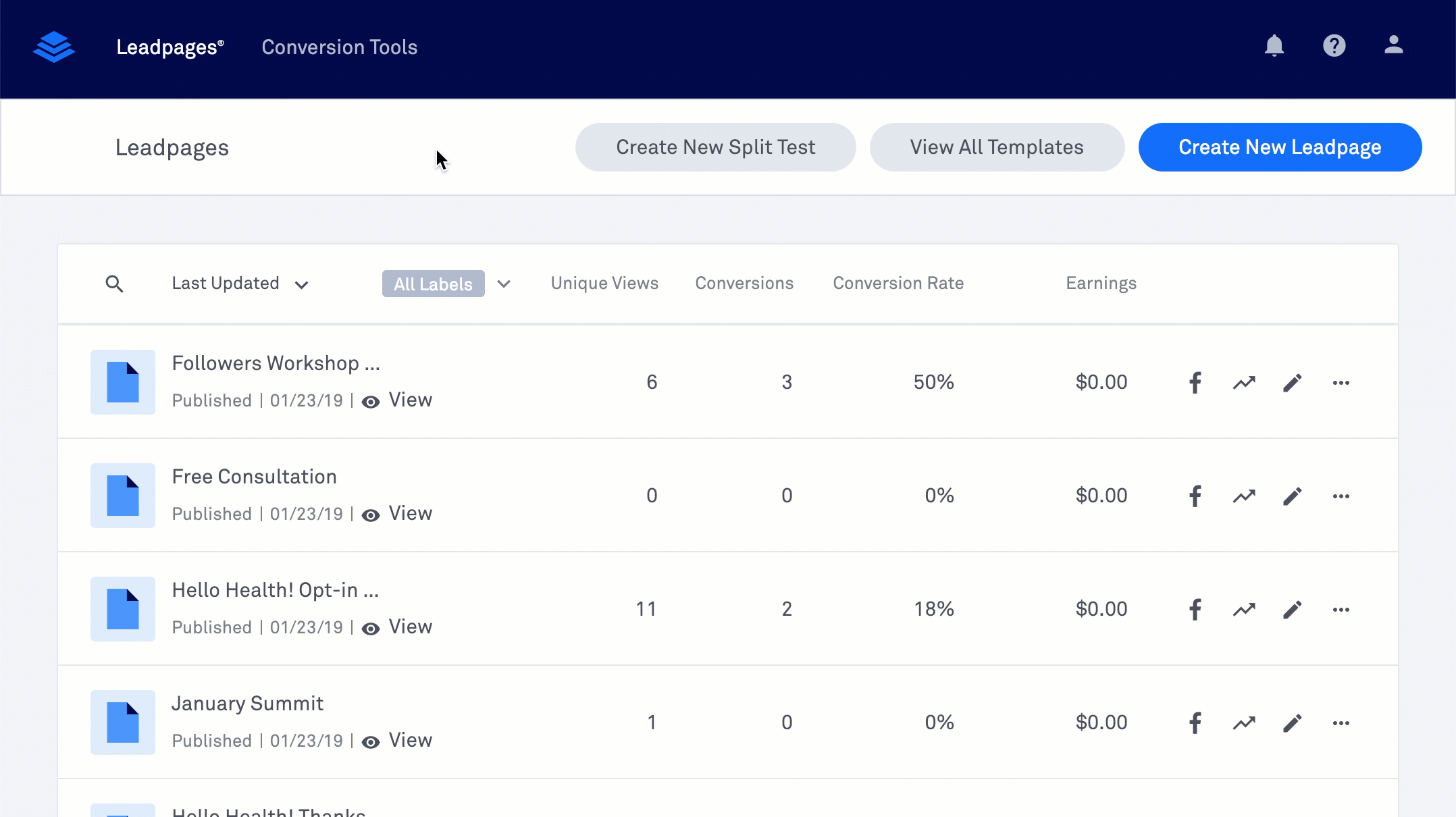Edit the January Summit page
Screen dimensions: 1456x817
click(1293, 723)
